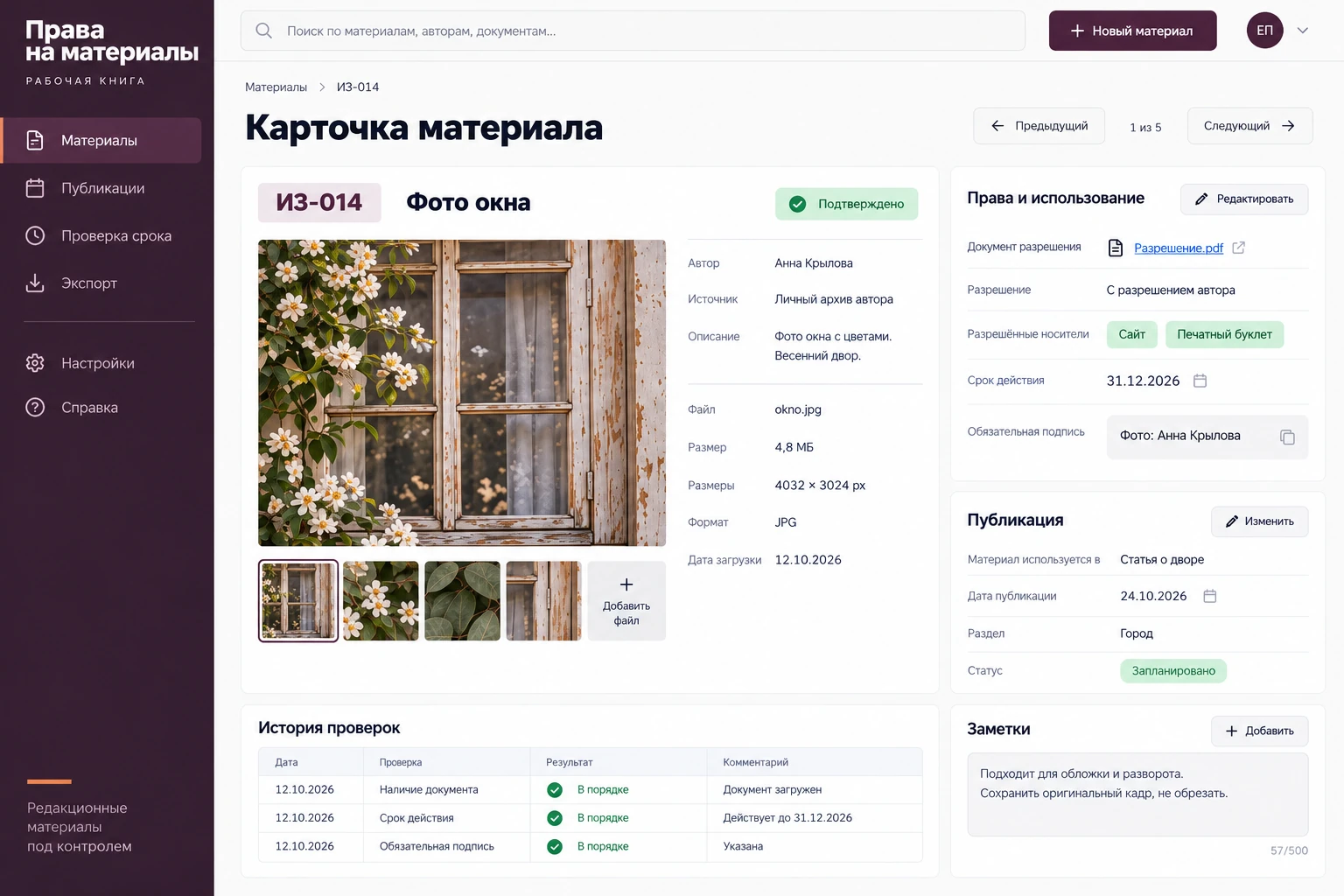Click the Действует до 31.12.2026 comment
Screen dimensions: 1344x896
787,818
